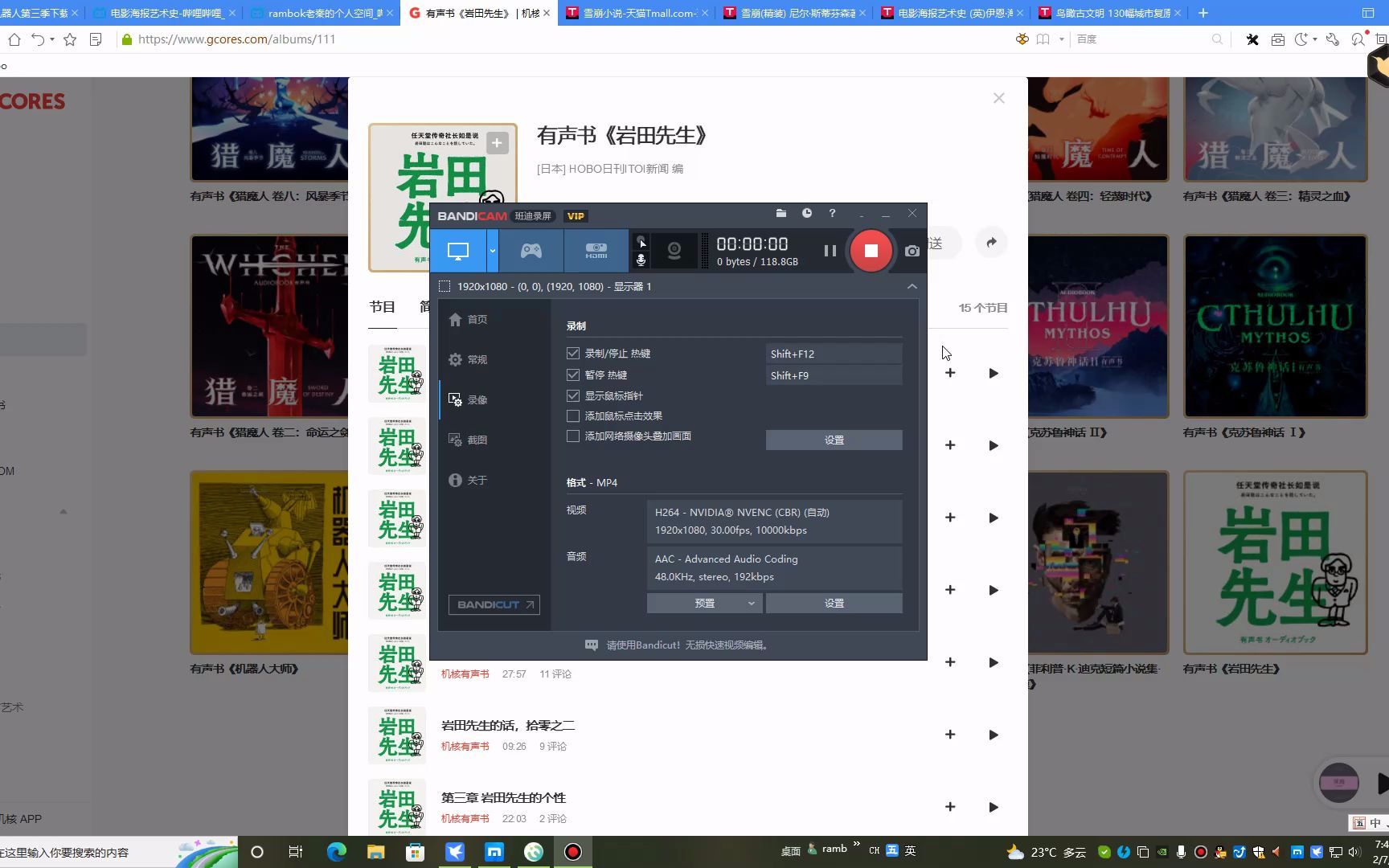Click the Shift+F12 hotkey field

coord(834,354)
